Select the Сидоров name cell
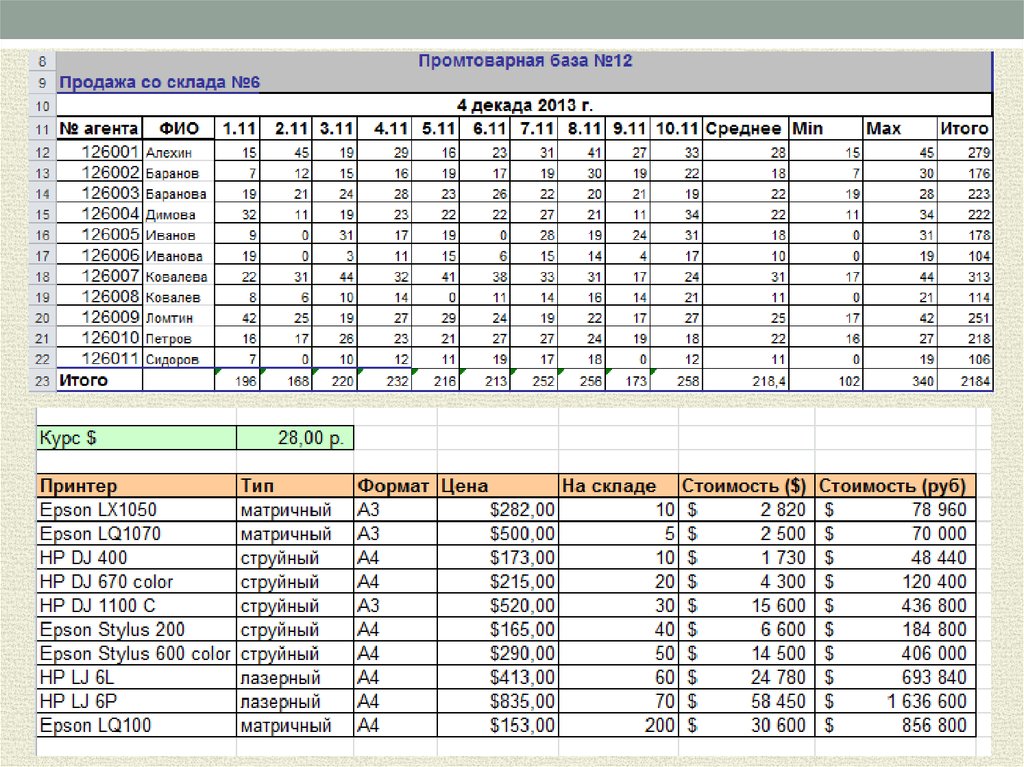The width and height of the screenshot is (1024, 767). tap(179, 359)
